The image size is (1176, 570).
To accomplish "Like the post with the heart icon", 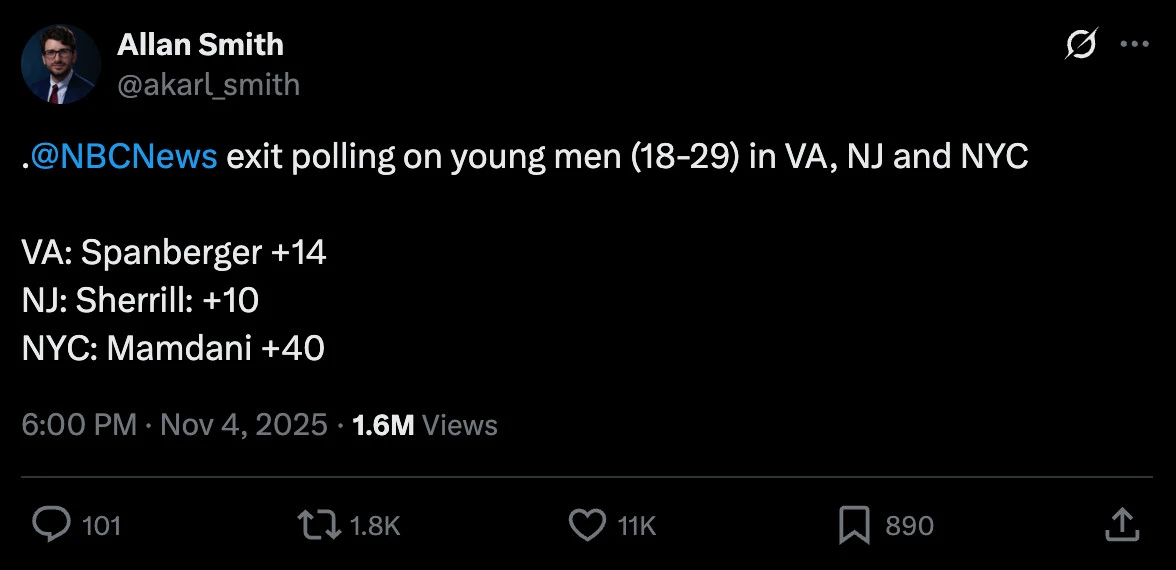I will pyautogui.click(x=587, y=525).
